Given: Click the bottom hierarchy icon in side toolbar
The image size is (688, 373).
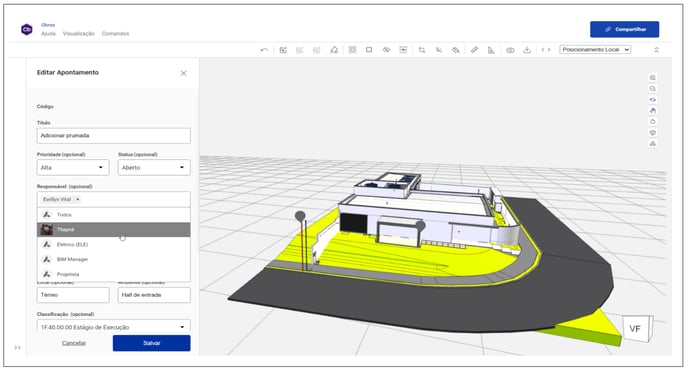Looking at the screenshot, I should [x=652, y=144].
